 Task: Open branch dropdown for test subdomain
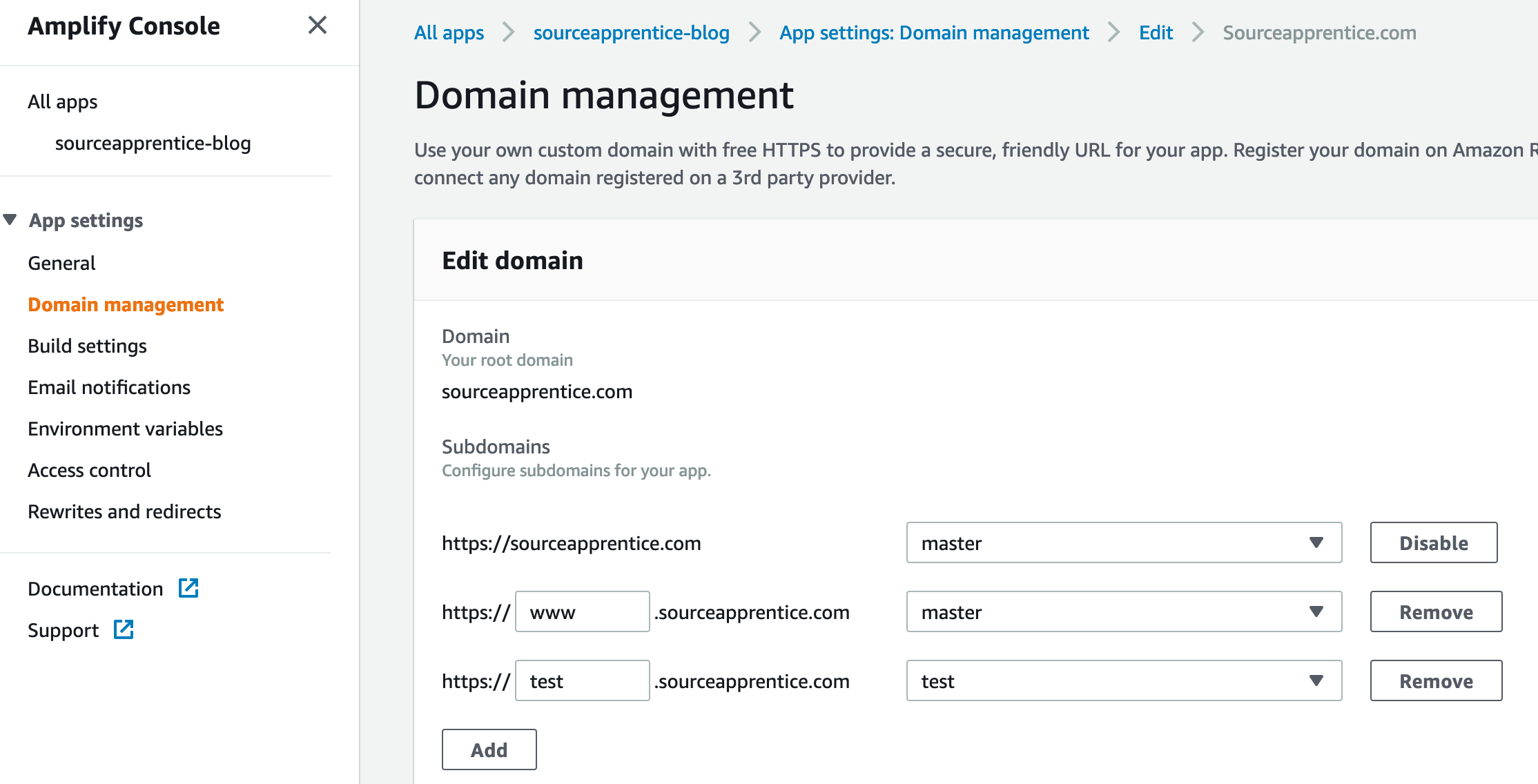pos(1124,680)
